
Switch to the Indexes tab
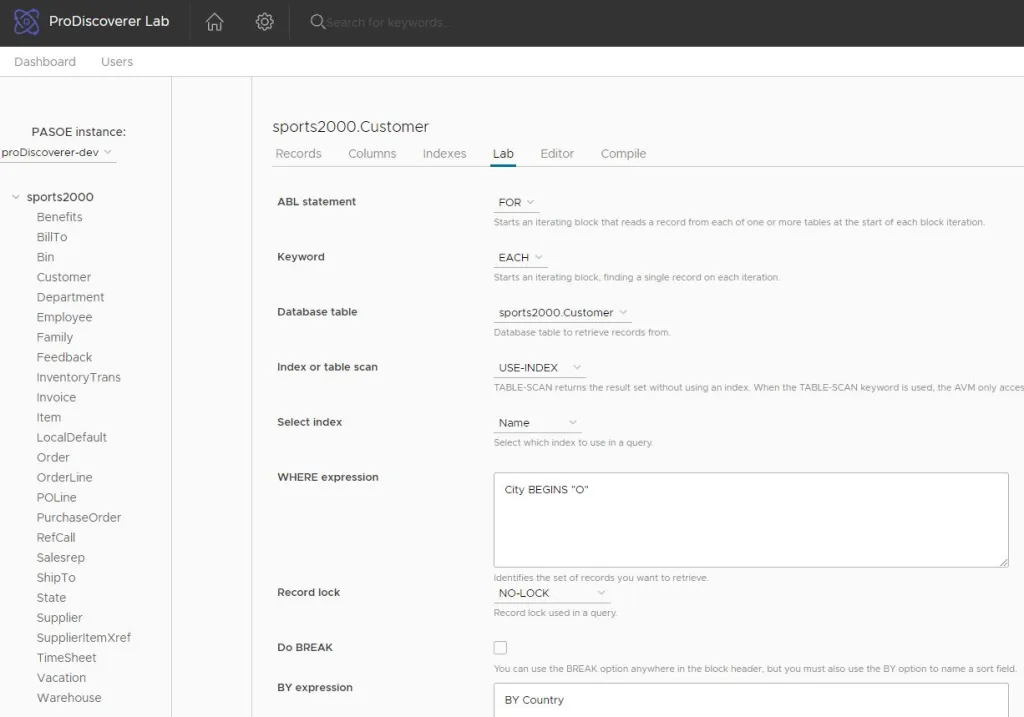coord(444,154)
